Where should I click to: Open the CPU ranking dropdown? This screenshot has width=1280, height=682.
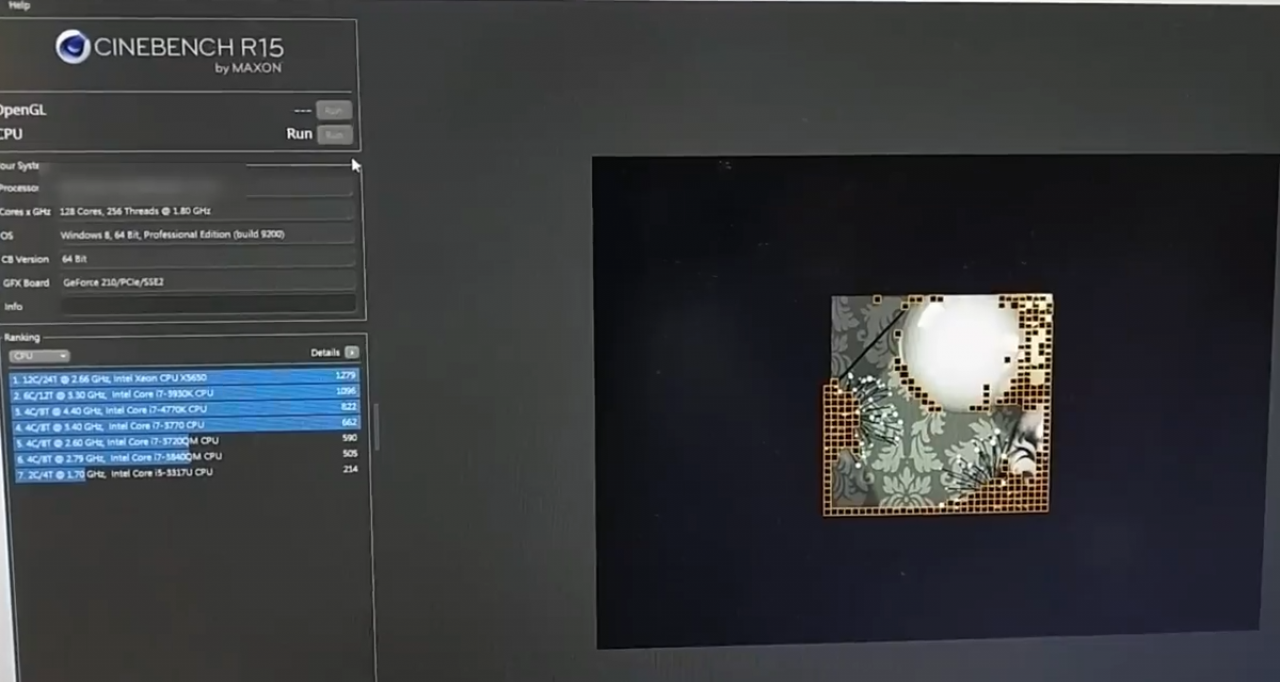tap(39, 356)
